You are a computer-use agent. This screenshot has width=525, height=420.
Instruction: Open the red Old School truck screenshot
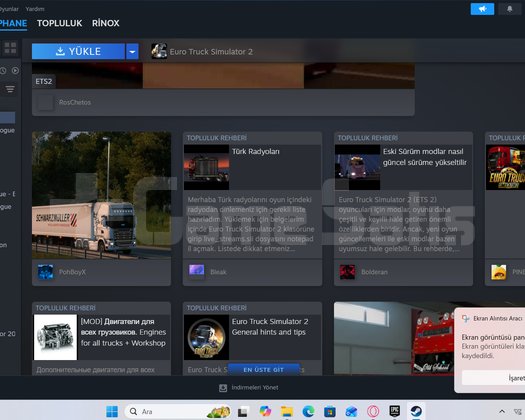[x=394, y=338]
